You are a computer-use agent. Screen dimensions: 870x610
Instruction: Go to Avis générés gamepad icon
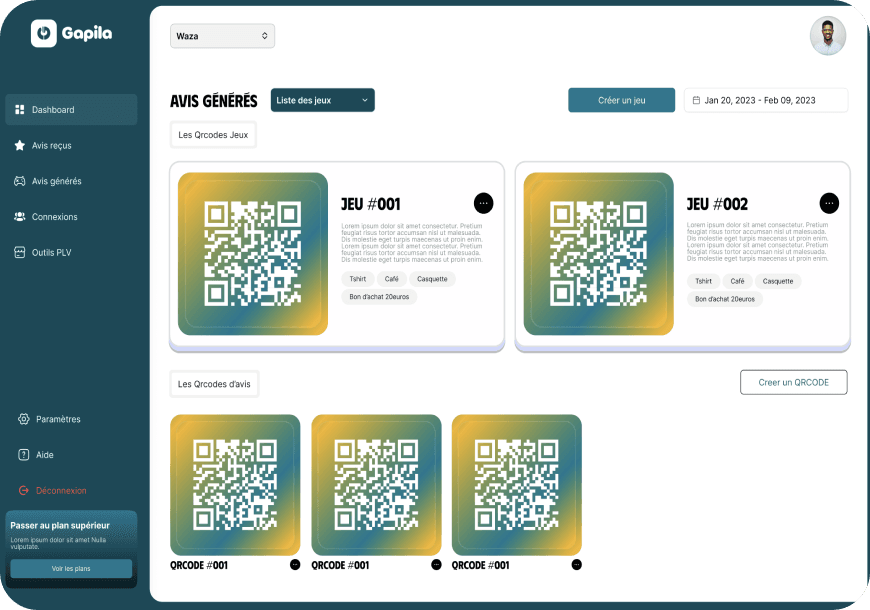point(19,181)
